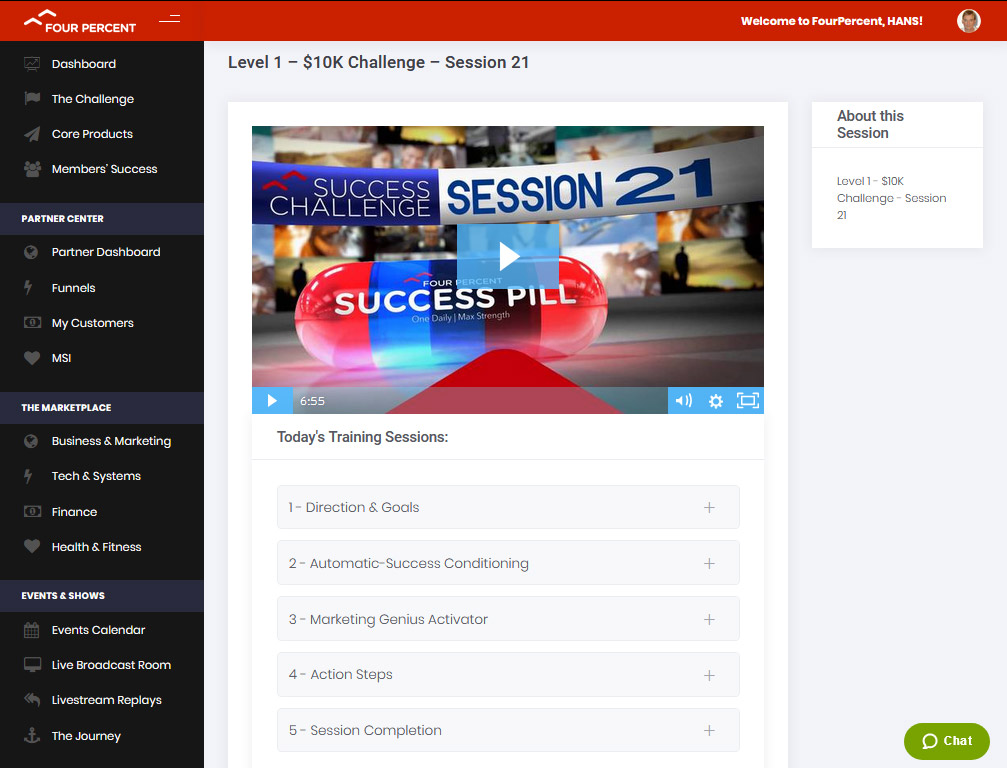This screenshot has height=768, width=1007.
Task: Open video settings gear
Action: click(x=715, y=401)
